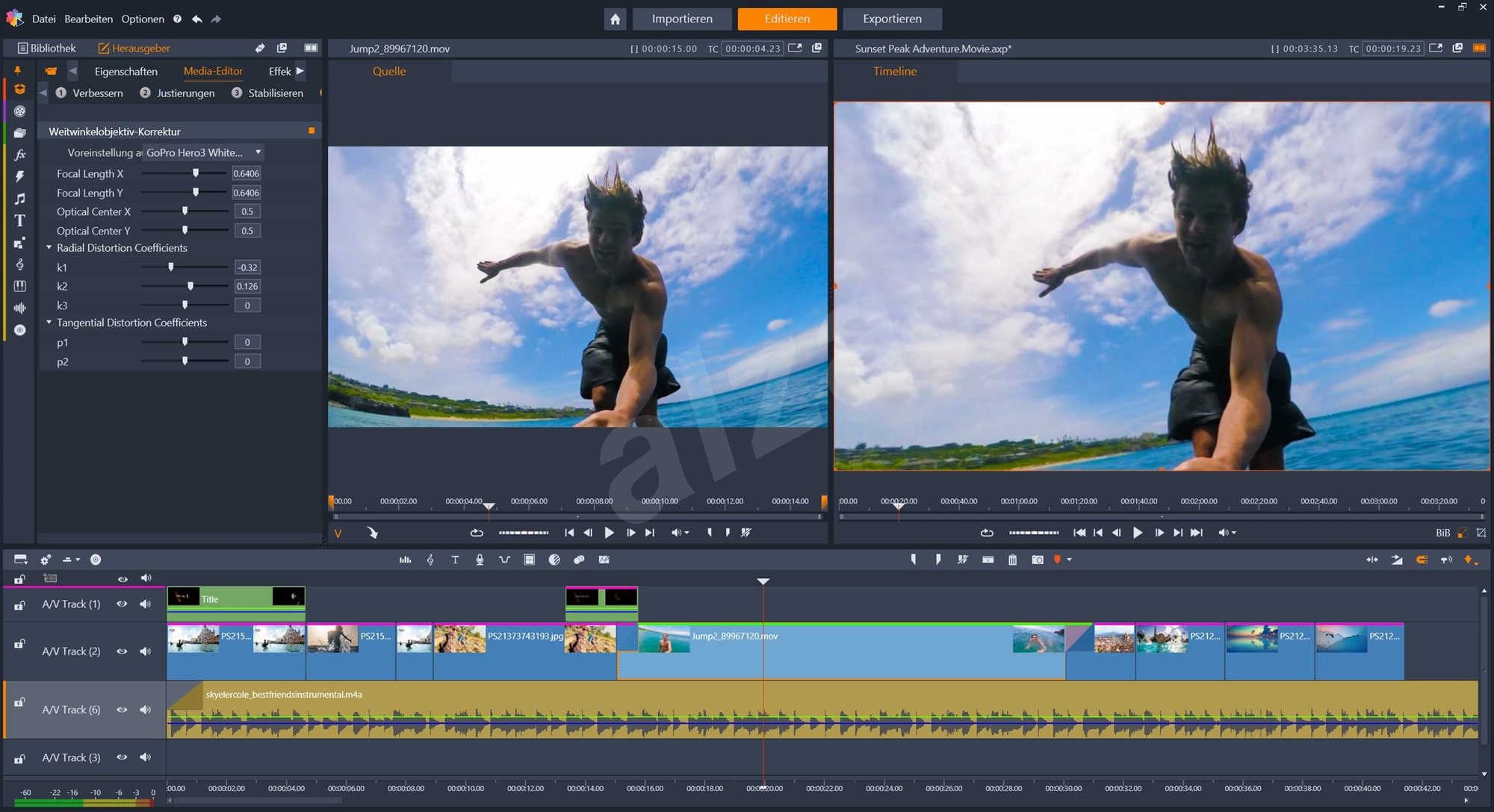Hide A/V Track (2) with its eye toggle
Viewport: 1494px width, 812px height.
point(122,651)
